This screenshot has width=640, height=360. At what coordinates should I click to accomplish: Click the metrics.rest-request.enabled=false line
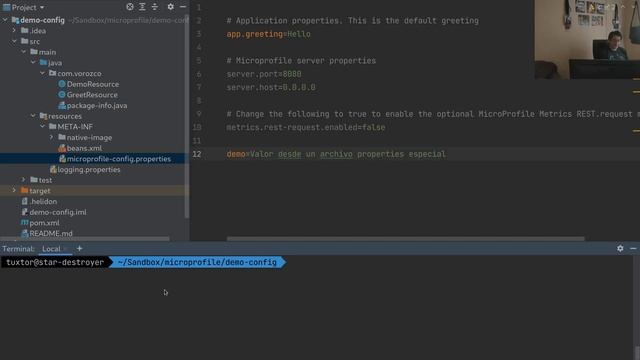[x=306, y=127]
